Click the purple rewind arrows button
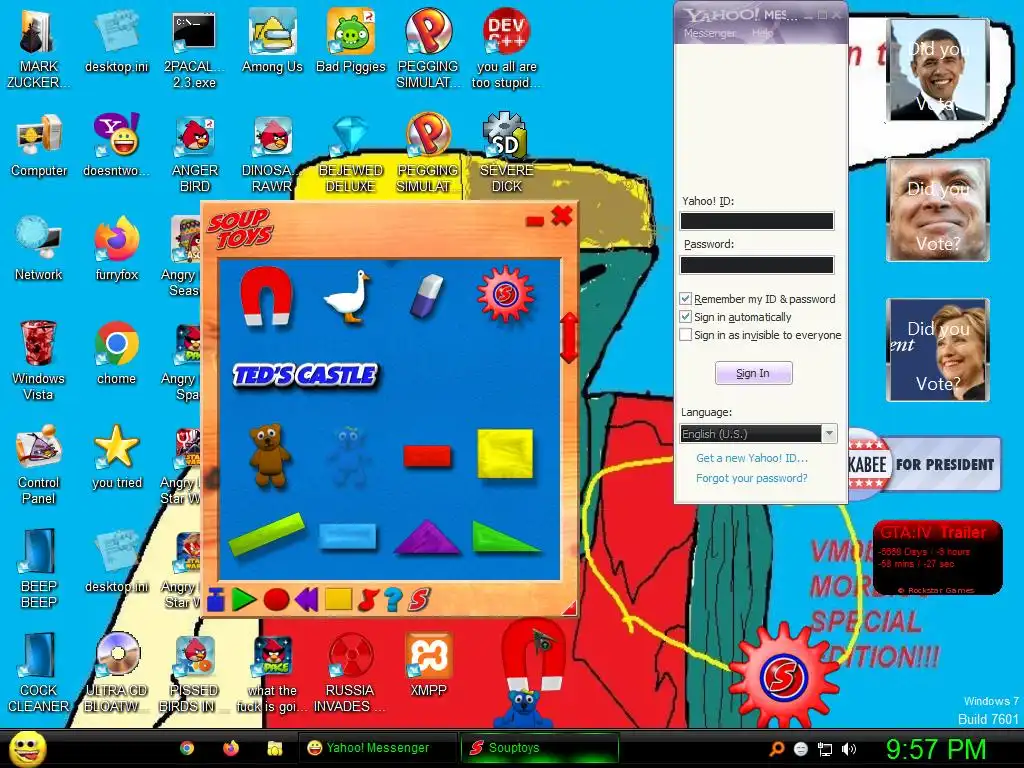The height and width of the screenshot is (768, 1024). click(306, 599)
